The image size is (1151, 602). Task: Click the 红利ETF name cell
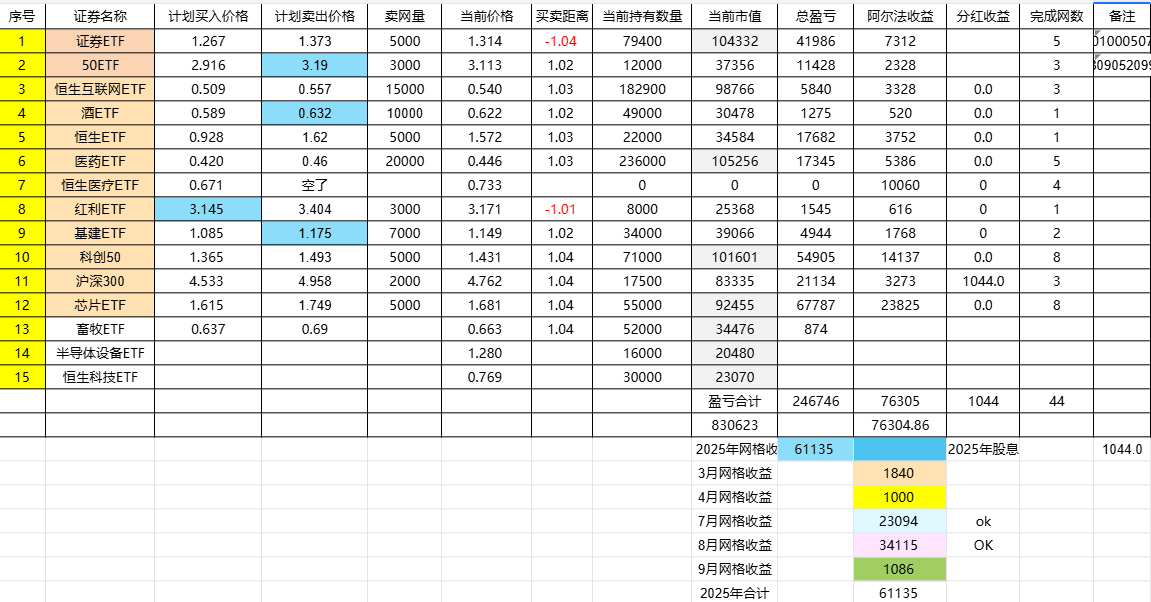click(x=100, y=209)
